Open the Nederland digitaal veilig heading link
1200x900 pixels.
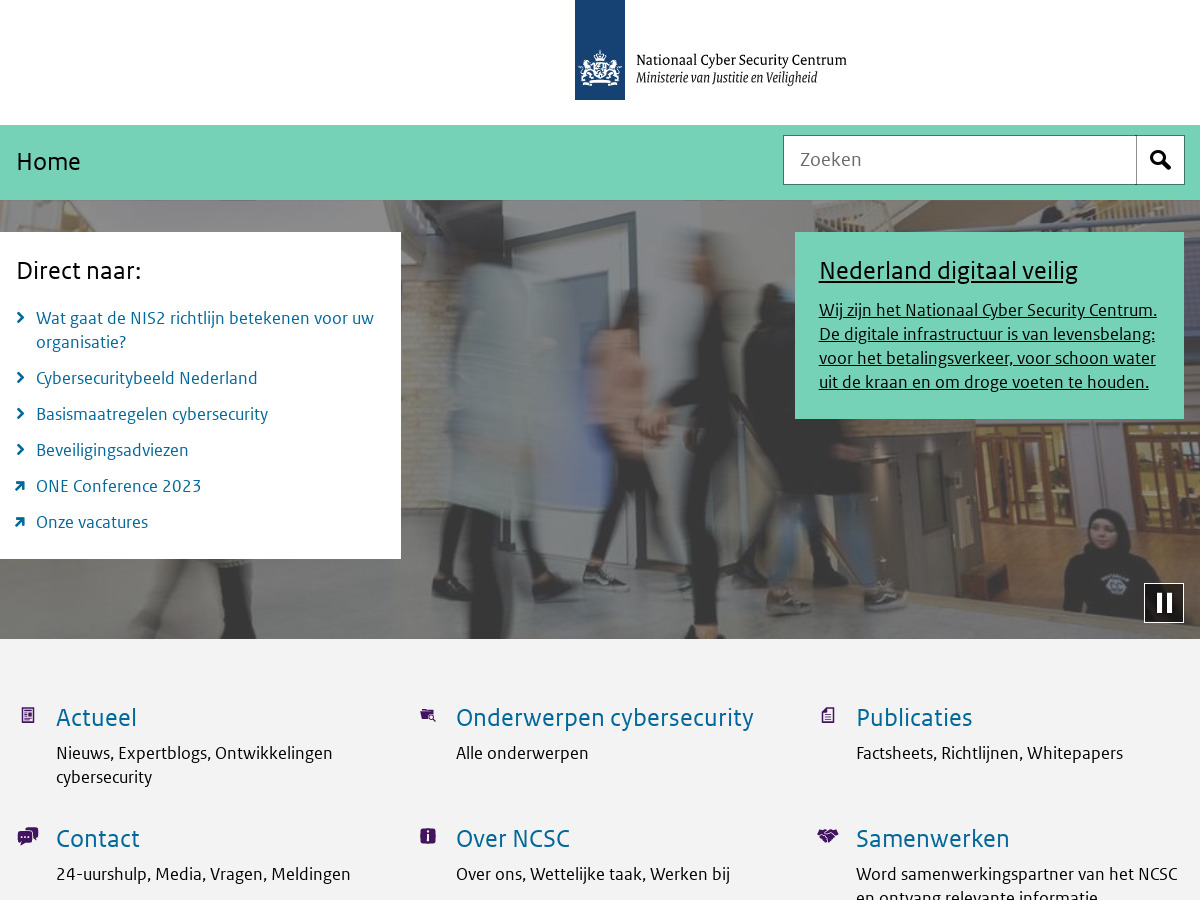tap(948, 270)
